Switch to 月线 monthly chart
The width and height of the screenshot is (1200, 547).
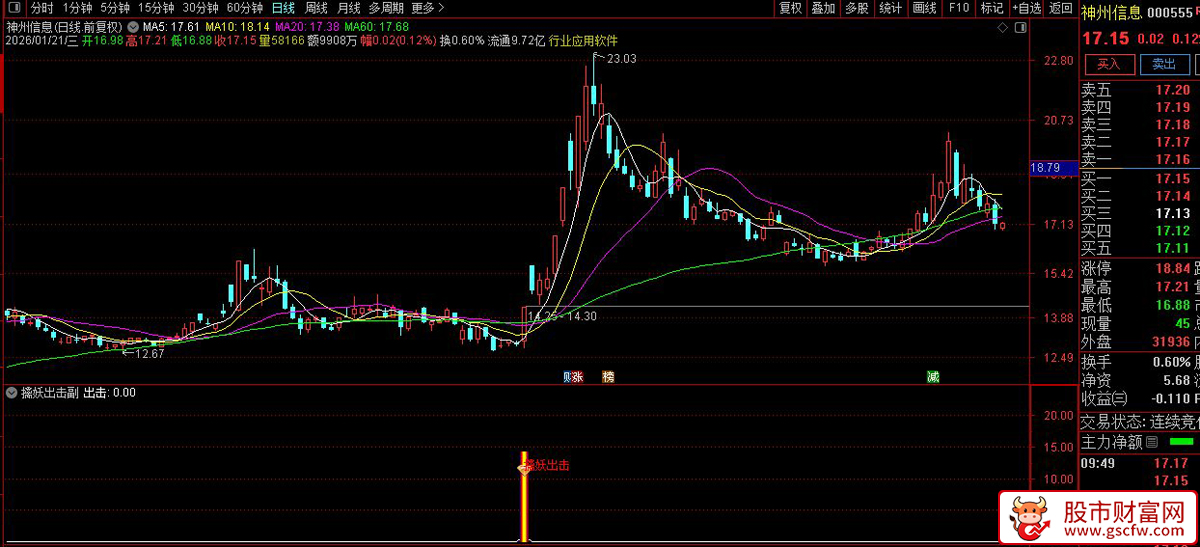(x=348, y=8)
